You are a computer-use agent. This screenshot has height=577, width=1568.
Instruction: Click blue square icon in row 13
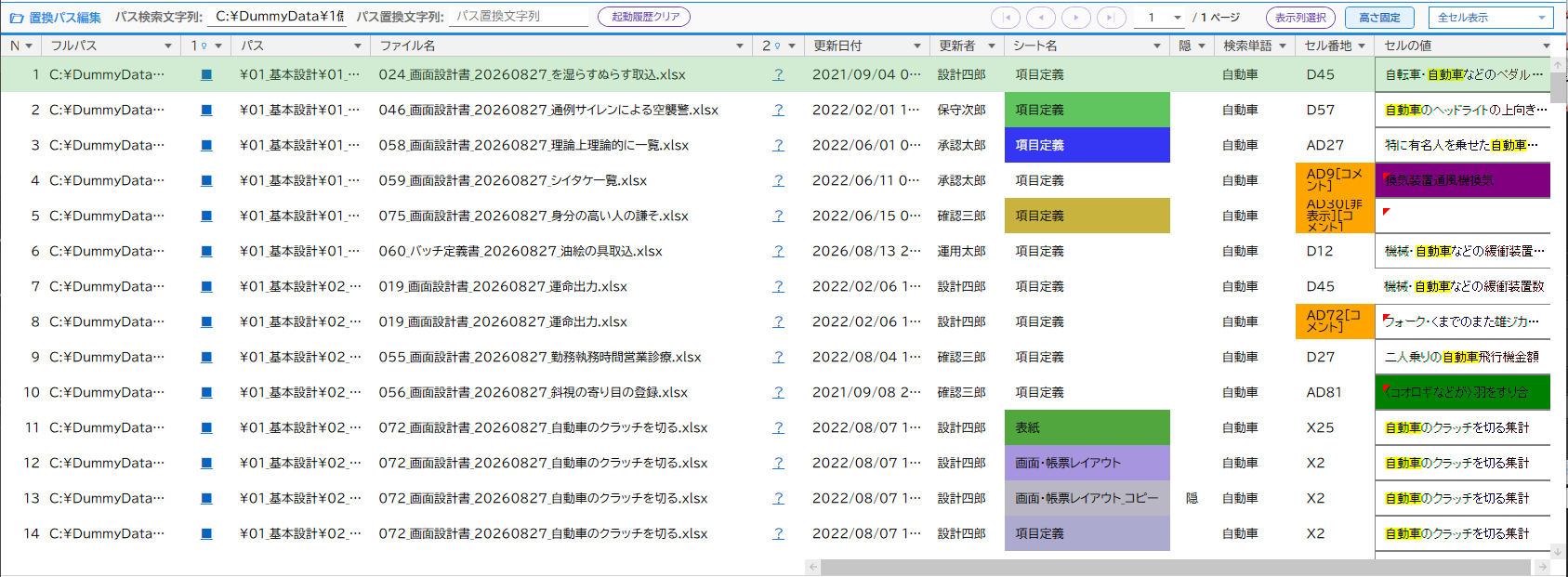click(206, 498)
